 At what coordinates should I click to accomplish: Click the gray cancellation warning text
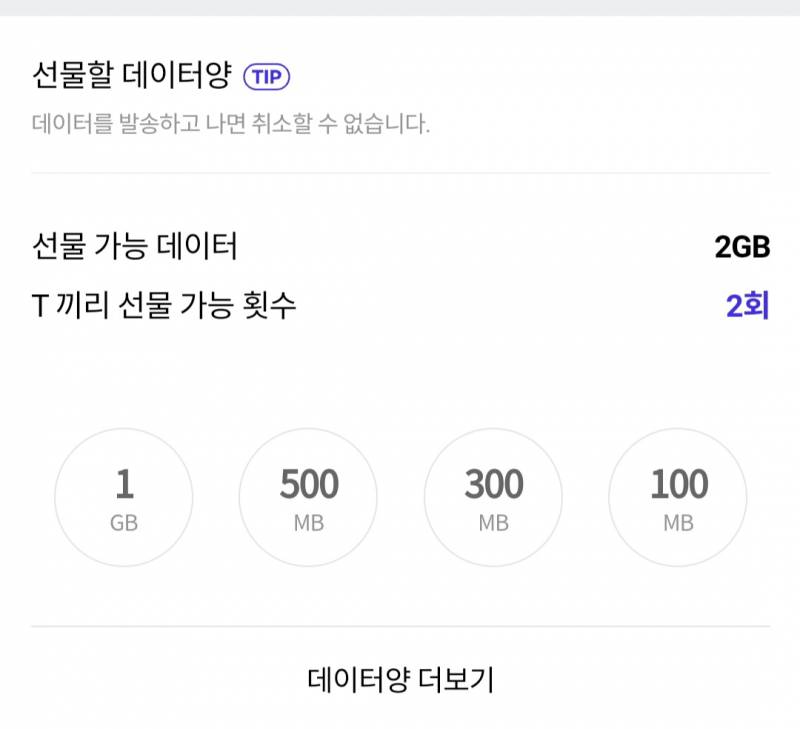[231, 124]
